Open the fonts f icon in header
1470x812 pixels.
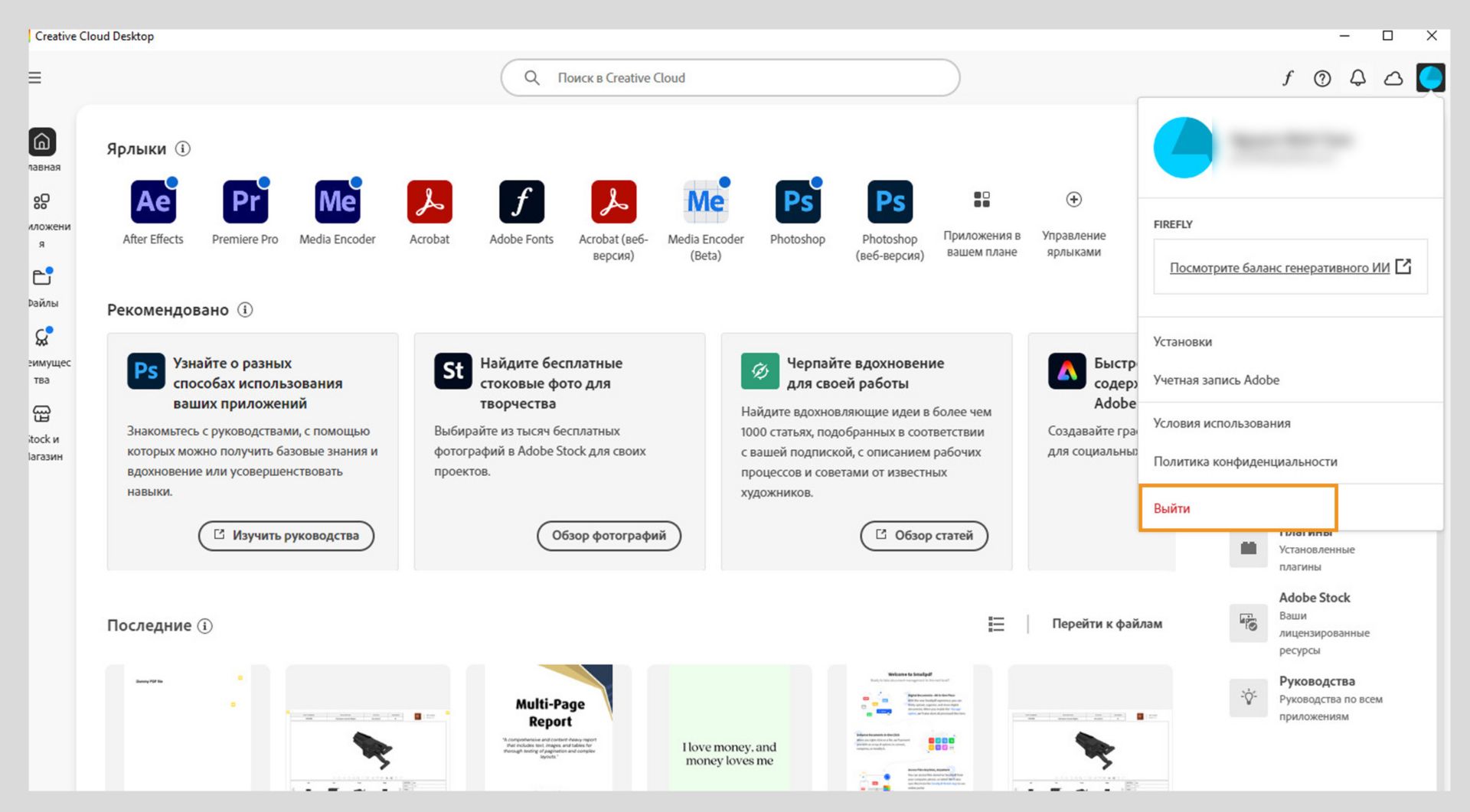tap(1288, 78)
